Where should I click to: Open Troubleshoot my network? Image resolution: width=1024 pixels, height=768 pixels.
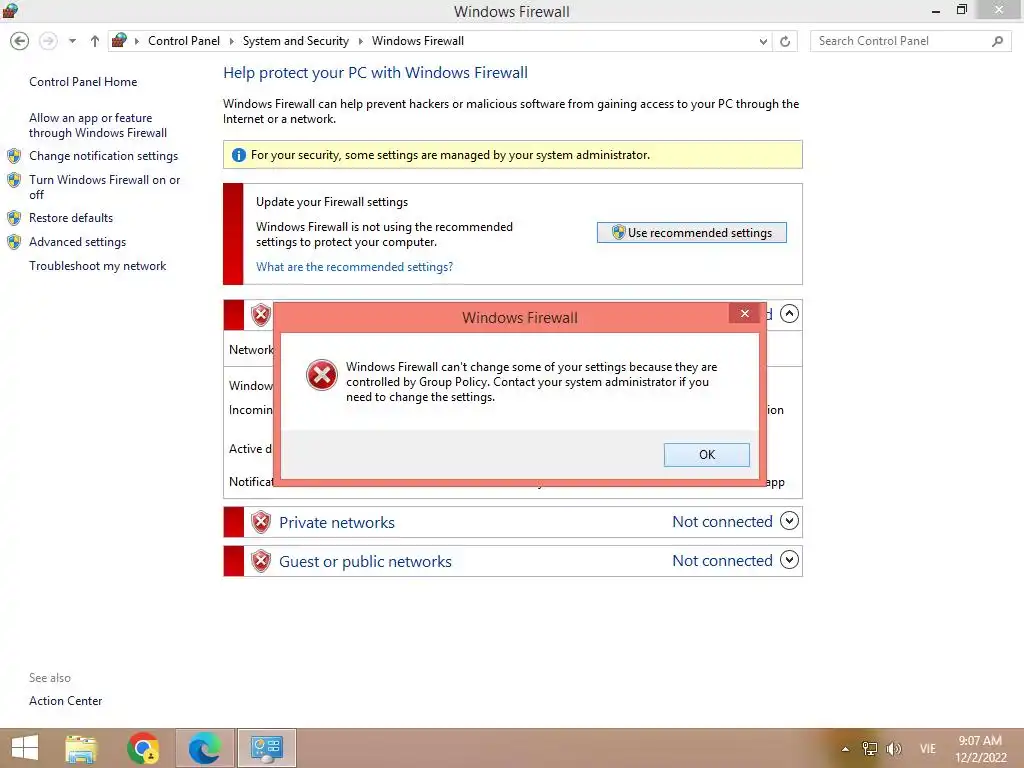click(x=97, y=266)
